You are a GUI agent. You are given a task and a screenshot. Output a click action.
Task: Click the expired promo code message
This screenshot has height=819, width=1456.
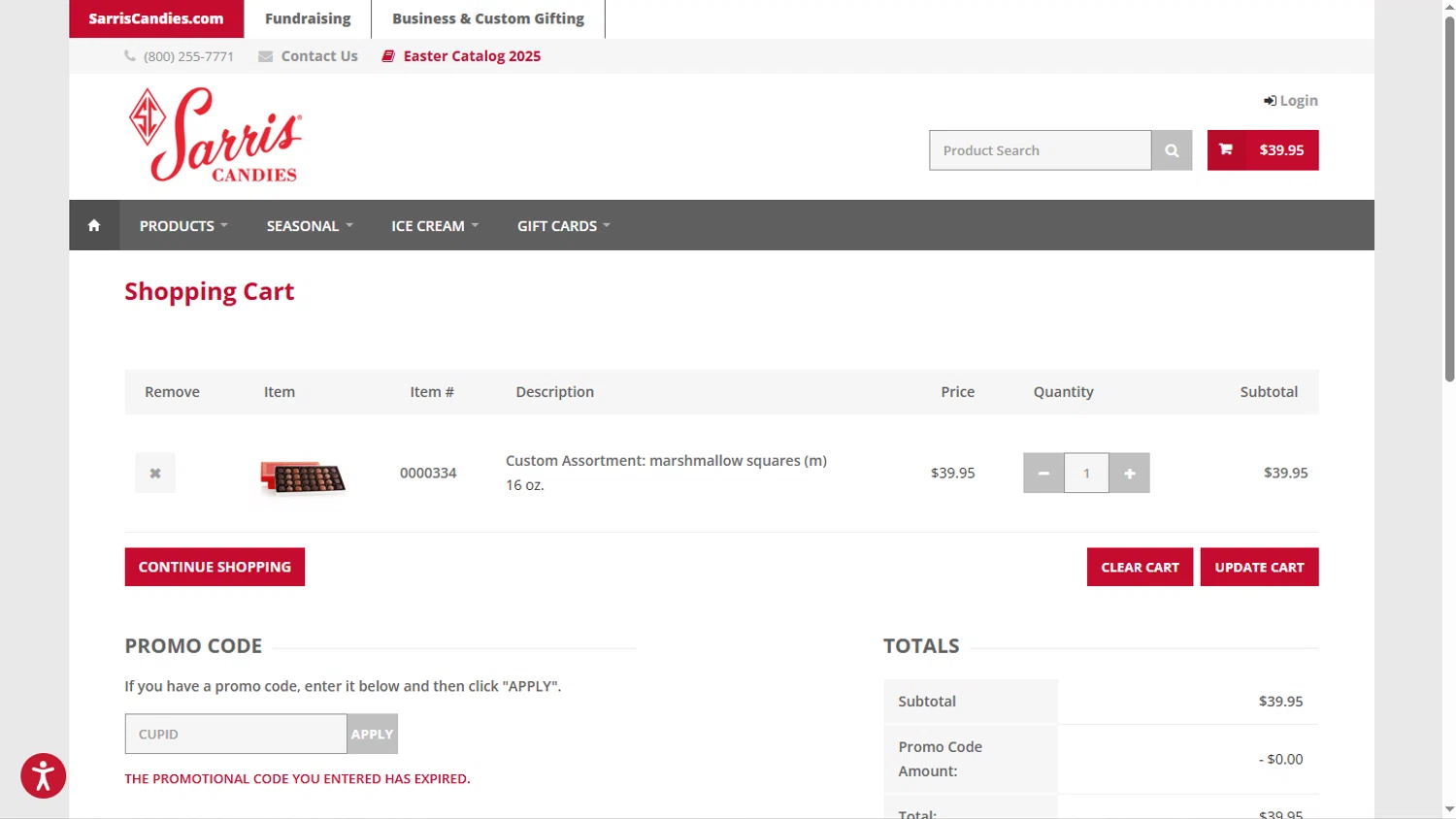[297, 778]
